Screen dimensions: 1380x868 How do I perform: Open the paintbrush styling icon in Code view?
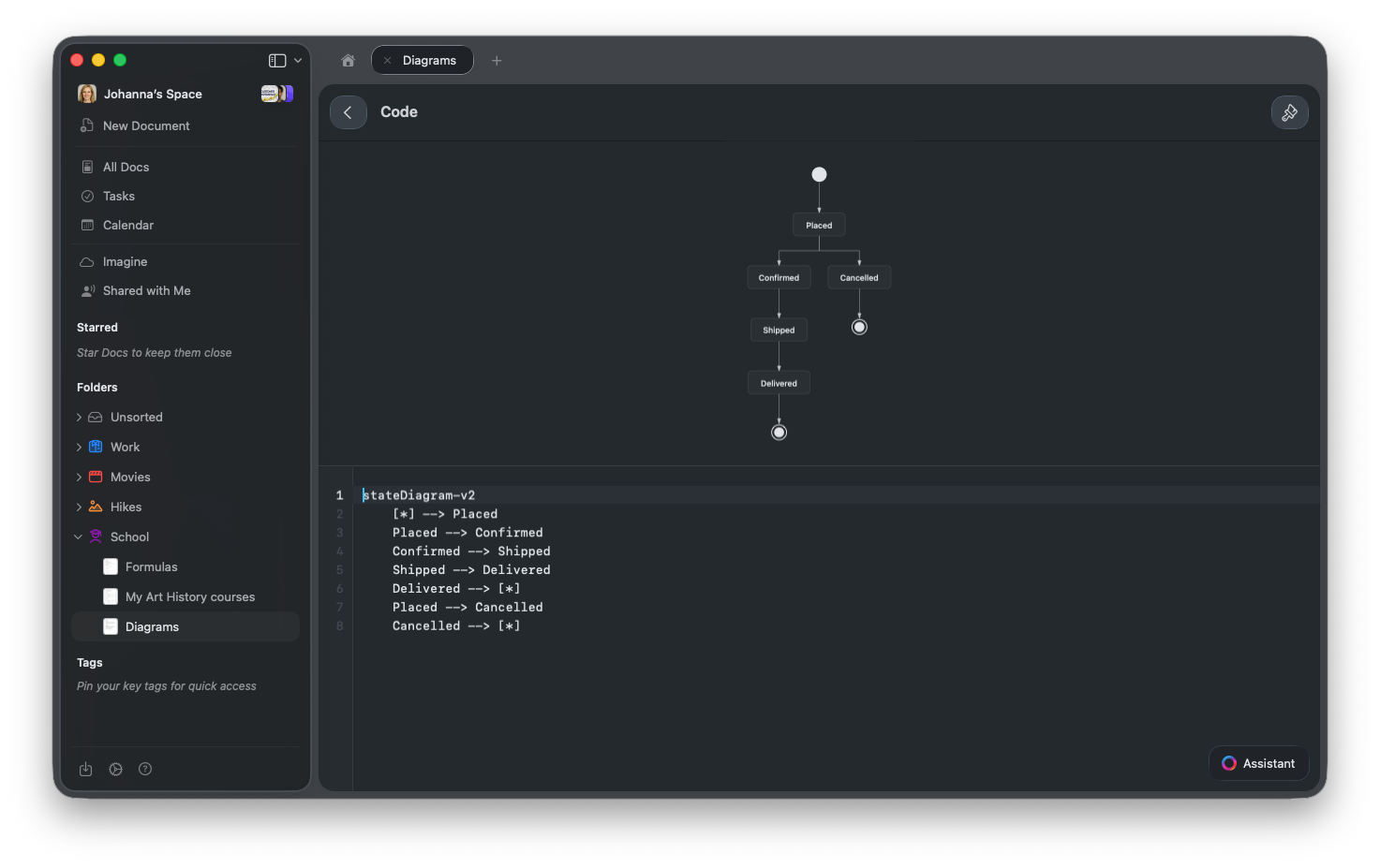pos(1290,112)
